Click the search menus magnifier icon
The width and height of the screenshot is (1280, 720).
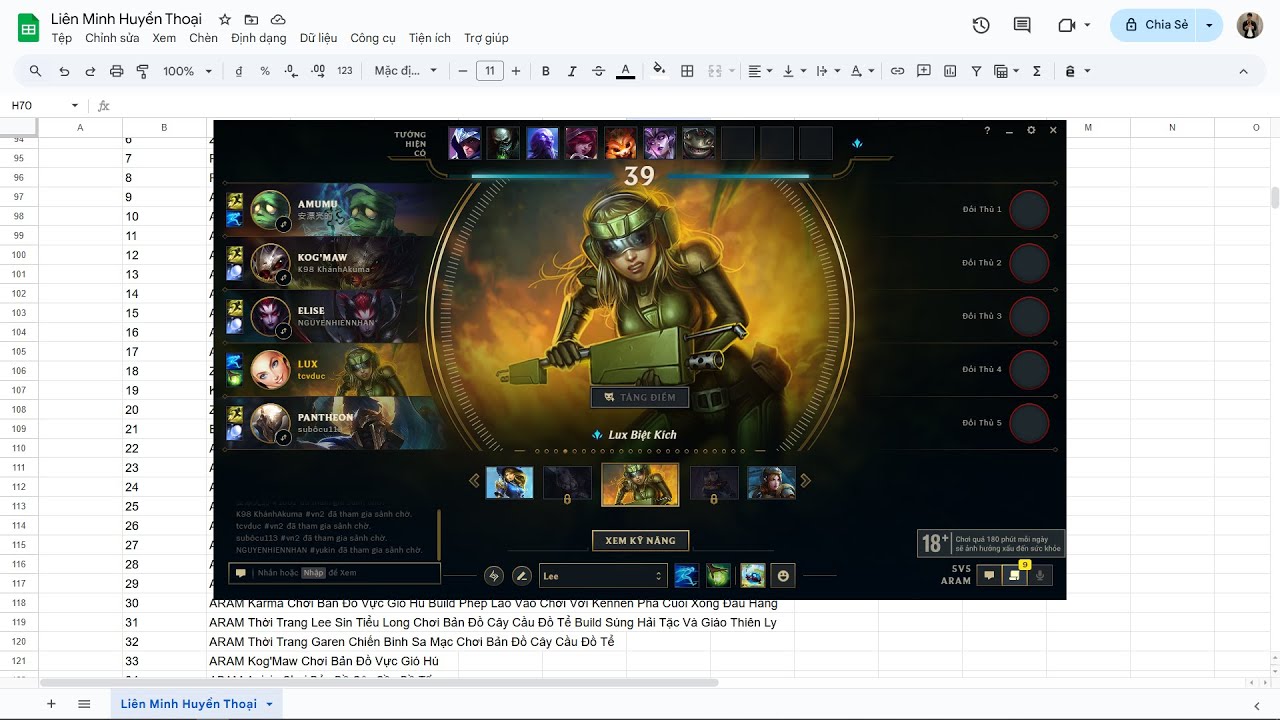tap(36, 71)
